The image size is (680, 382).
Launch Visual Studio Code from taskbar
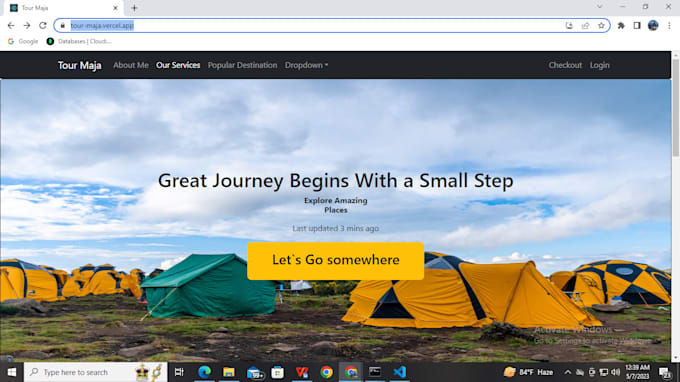pos(399,372)
